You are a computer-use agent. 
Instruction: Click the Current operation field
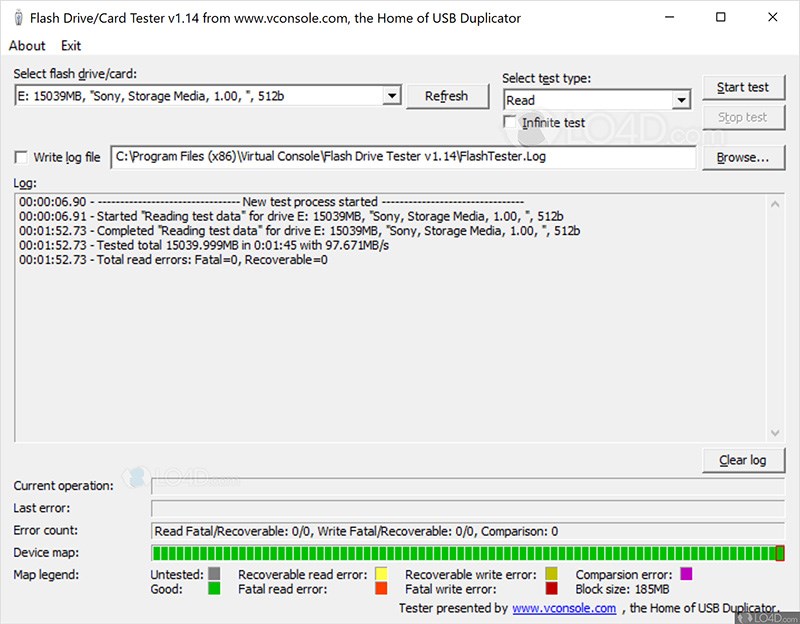point(468,486)
